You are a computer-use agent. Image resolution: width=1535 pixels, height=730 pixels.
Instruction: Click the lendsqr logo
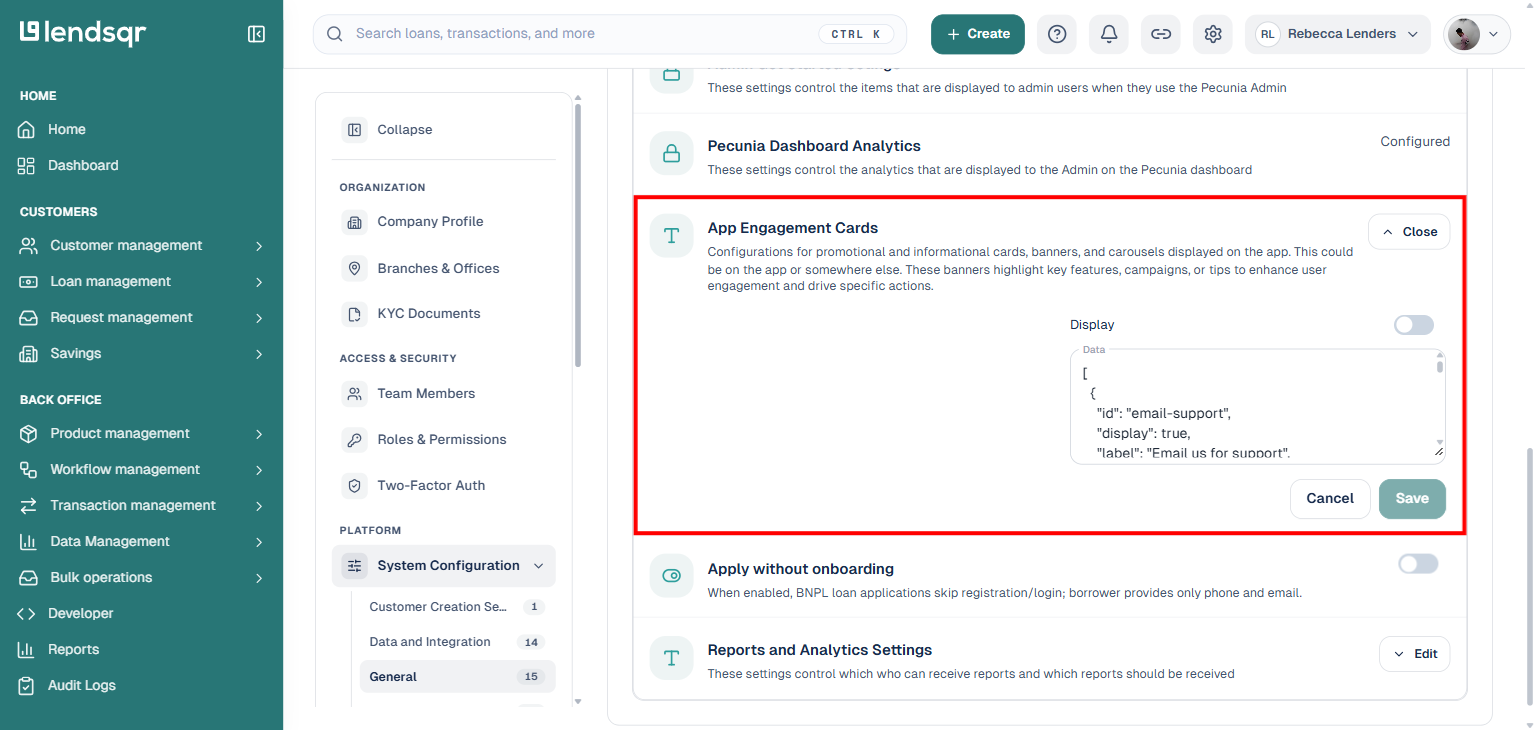(83, 33)
